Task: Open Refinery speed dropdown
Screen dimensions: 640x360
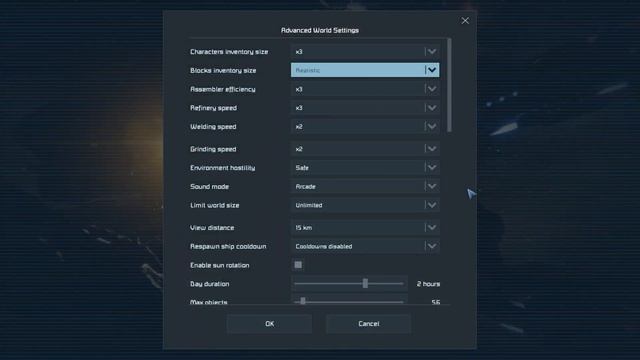Action: 365,108
